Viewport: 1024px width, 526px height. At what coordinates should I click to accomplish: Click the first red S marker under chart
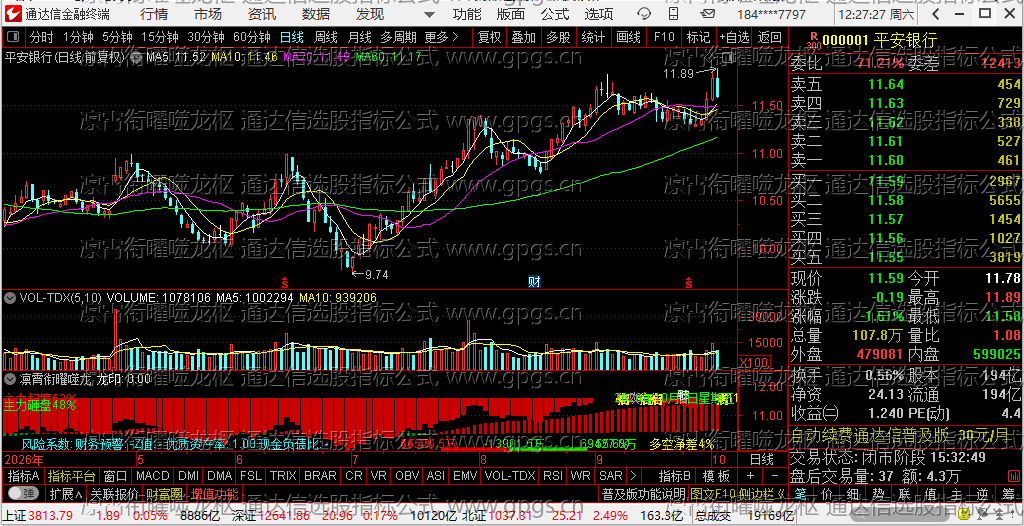[285, 283]
